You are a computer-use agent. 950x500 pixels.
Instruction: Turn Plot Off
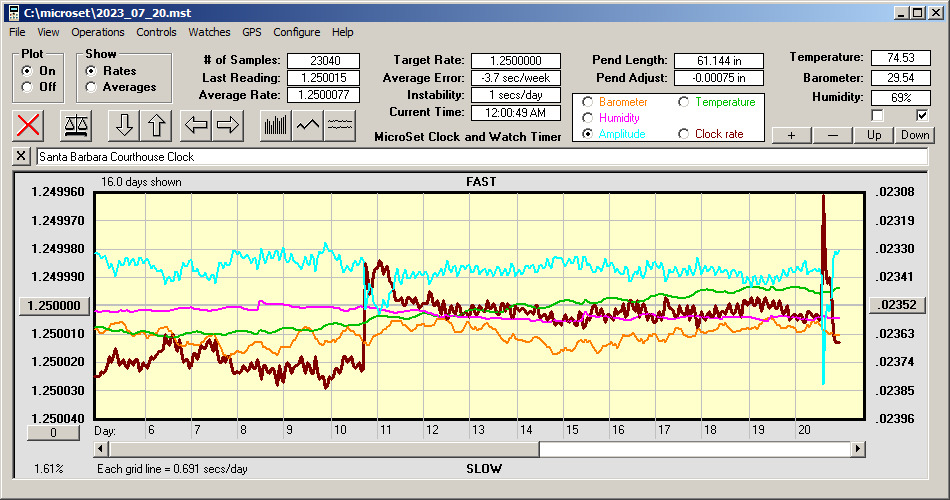tap(27, 87)
